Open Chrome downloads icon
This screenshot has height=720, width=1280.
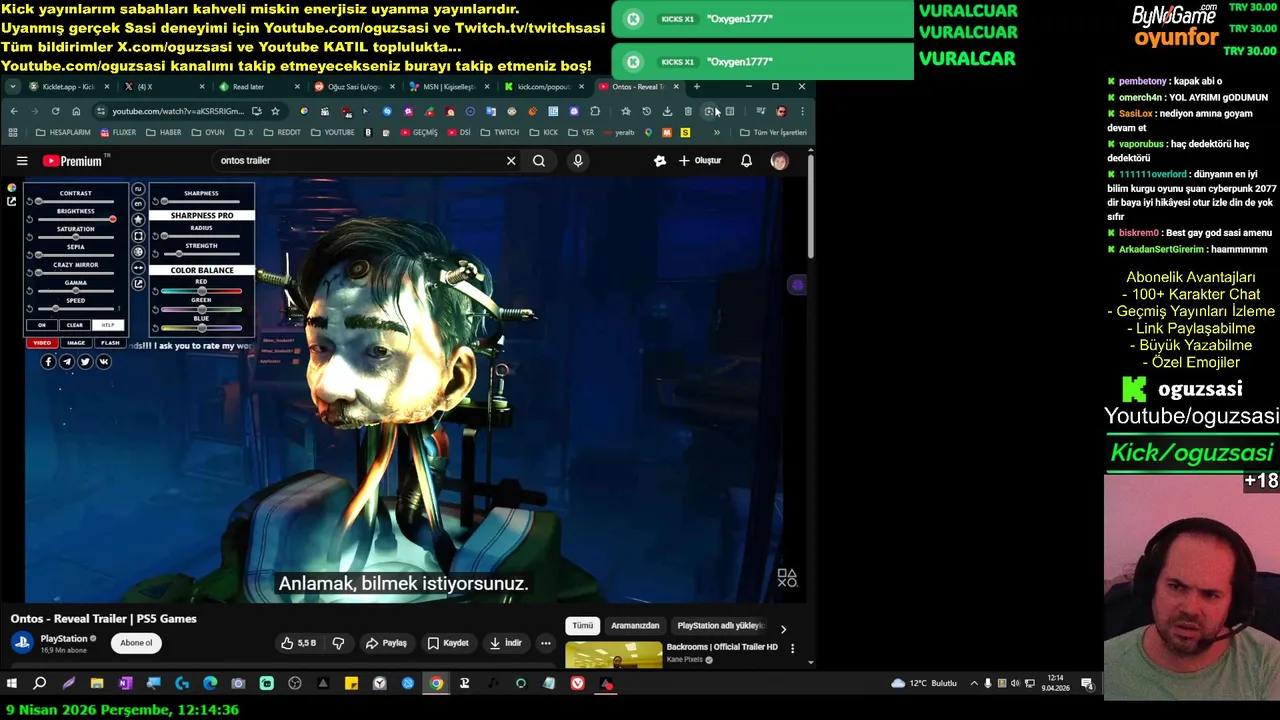667,111
